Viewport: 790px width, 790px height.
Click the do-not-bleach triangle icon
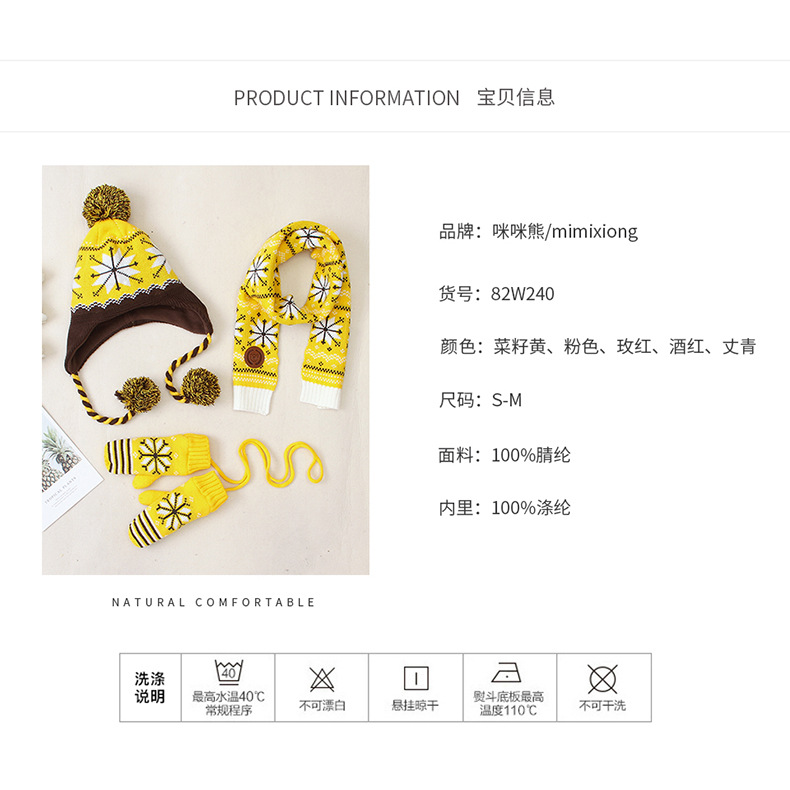point(322,680)
